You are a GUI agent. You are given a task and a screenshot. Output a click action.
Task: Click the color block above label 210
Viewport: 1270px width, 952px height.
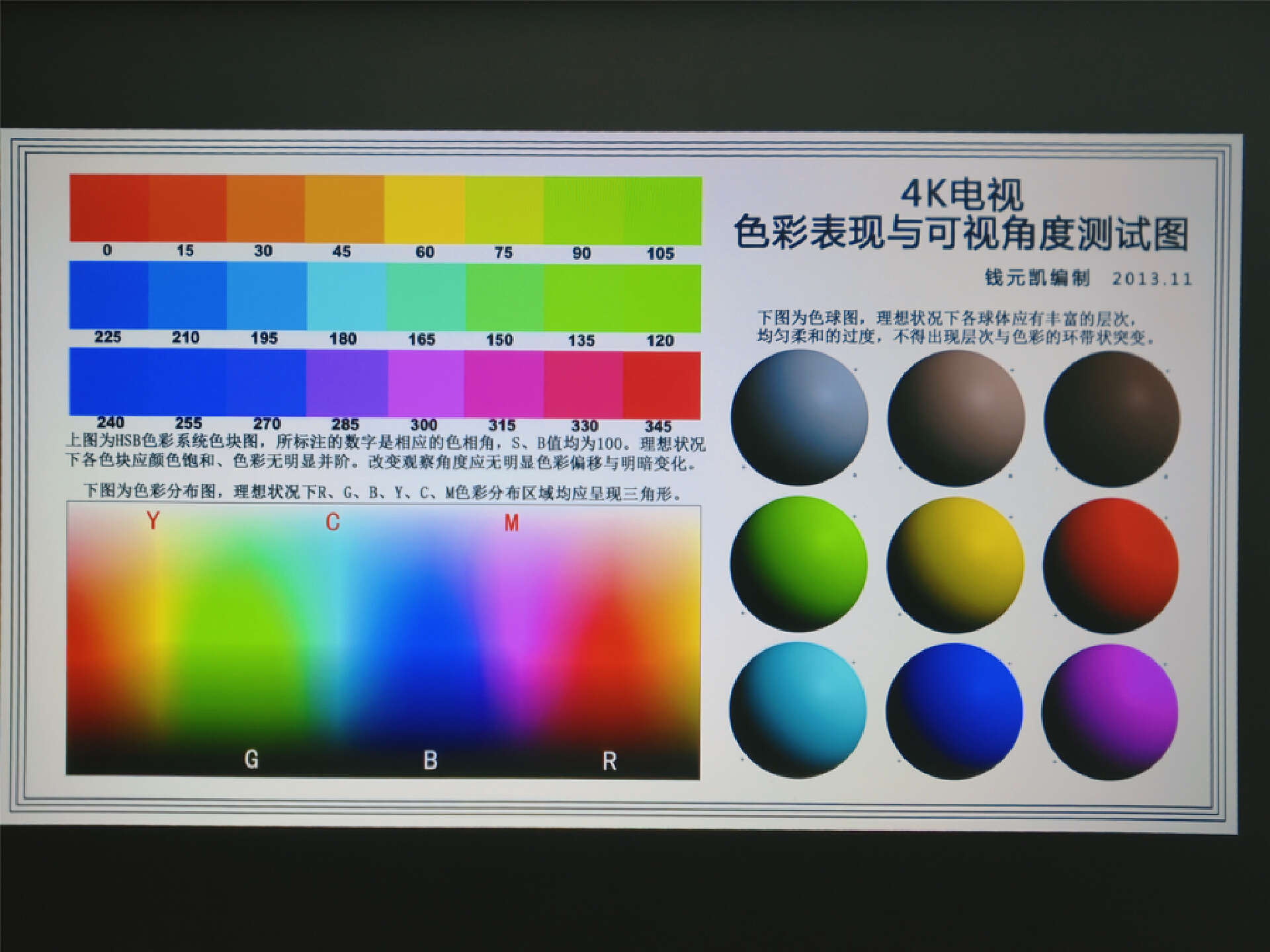(x=188, y=295)
